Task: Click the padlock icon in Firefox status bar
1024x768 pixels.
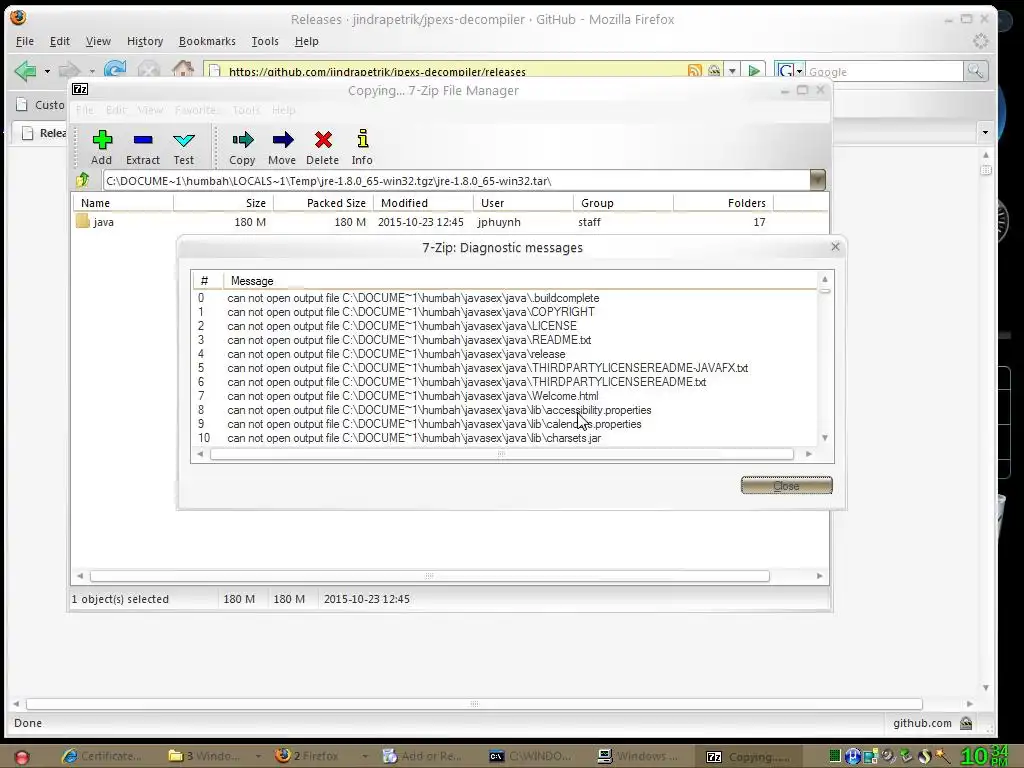Action: [x=966, y=723]
